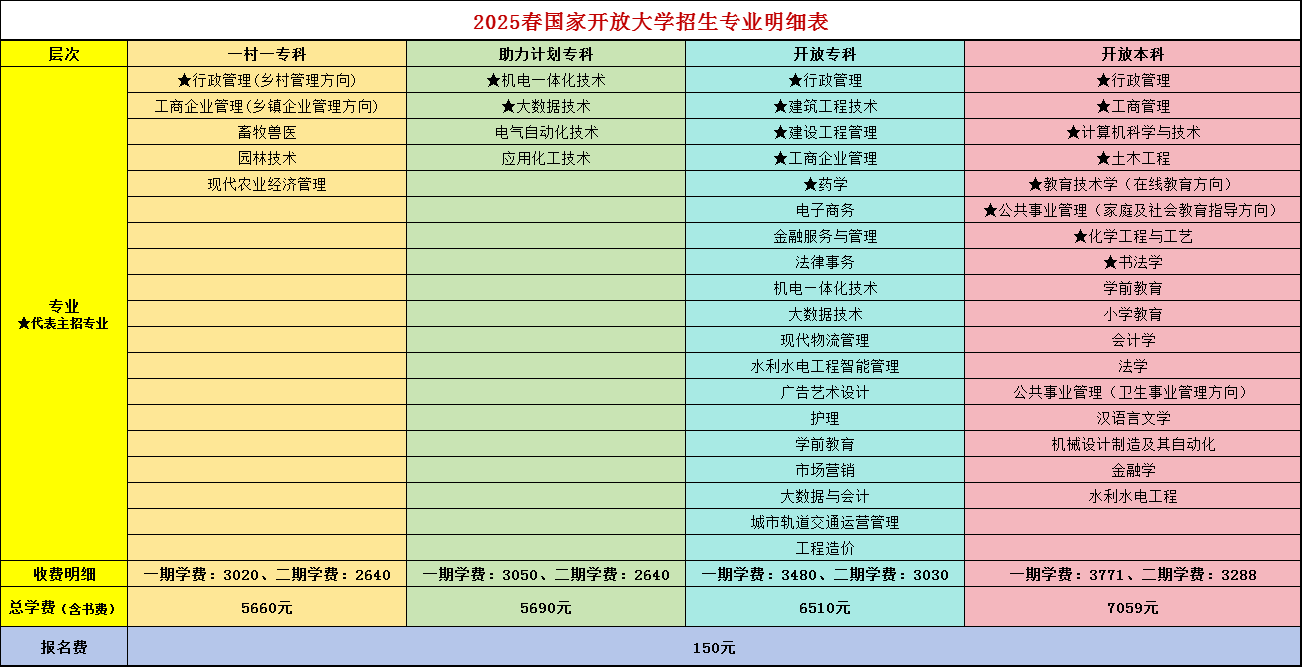Viewport: 1302px width, 667px height.
Task: Select the 开放专科 column header
Action: click(x=825, y=54)
